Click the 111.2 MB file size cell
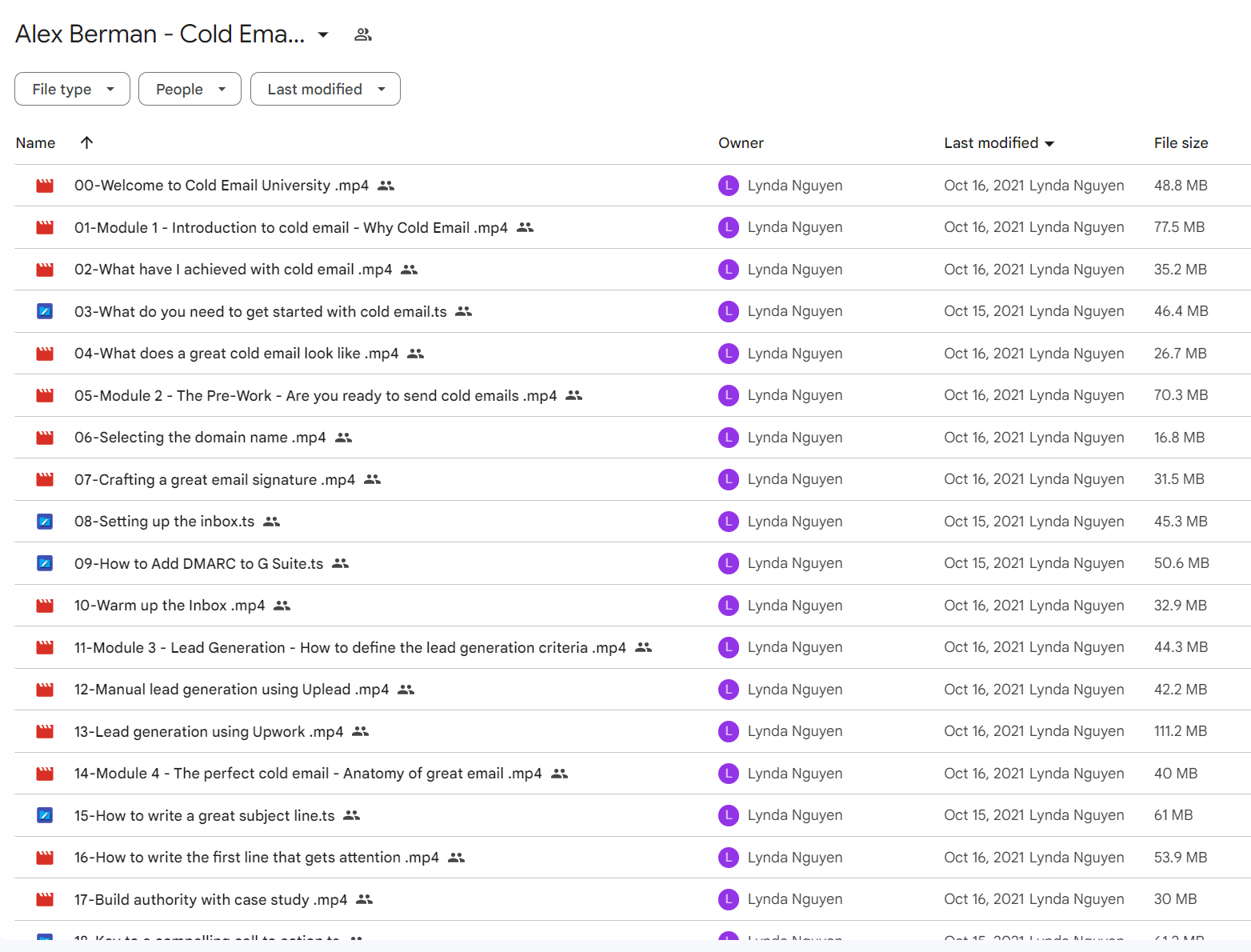1251x952 pixels. [1181, 731]
